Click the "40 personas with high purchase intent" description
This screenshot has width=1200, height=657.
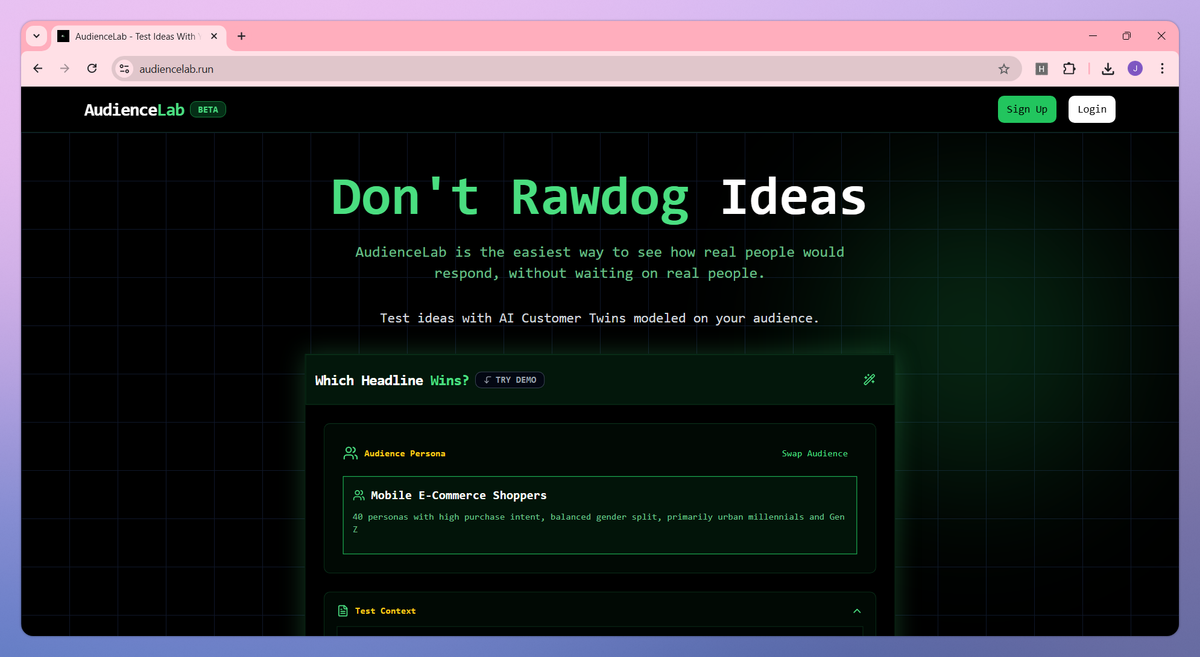[599, 523]
